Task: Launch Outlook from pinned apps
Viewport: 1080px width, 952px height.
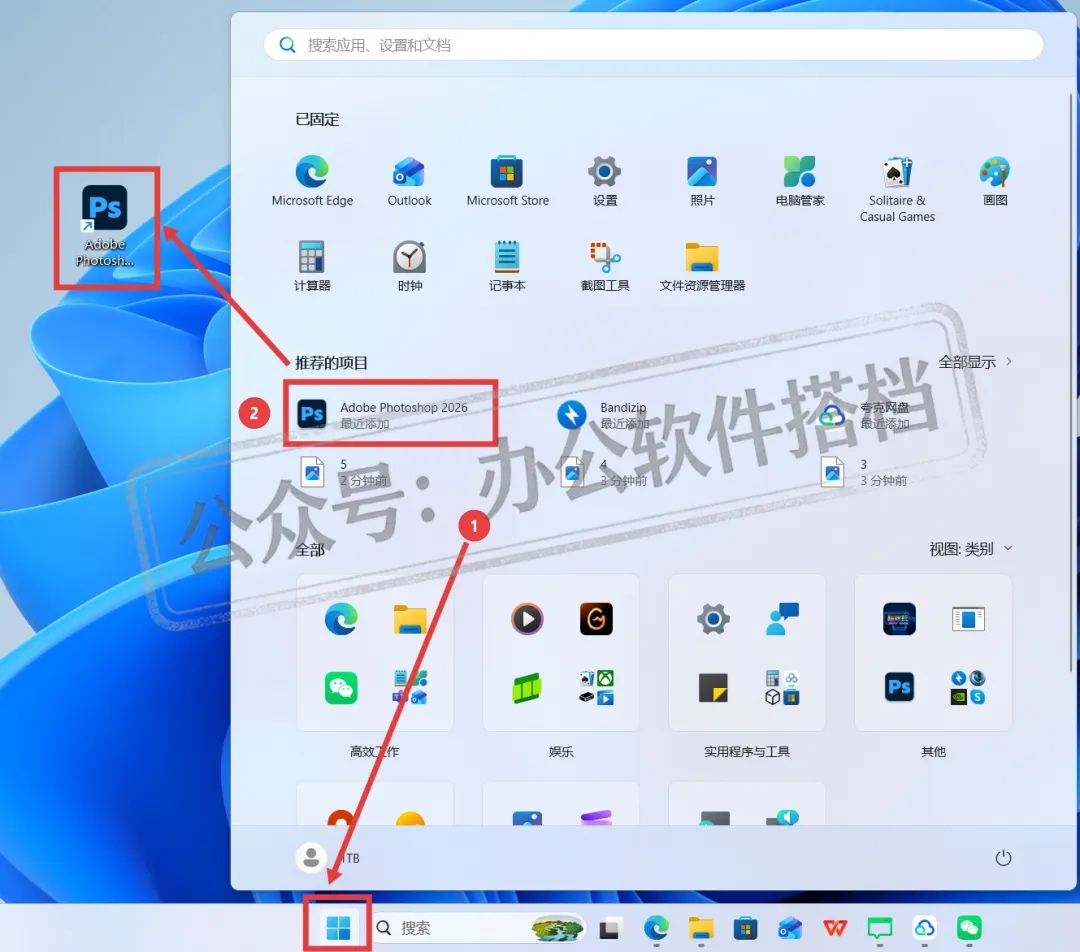Action: click(x=409, y=181)
